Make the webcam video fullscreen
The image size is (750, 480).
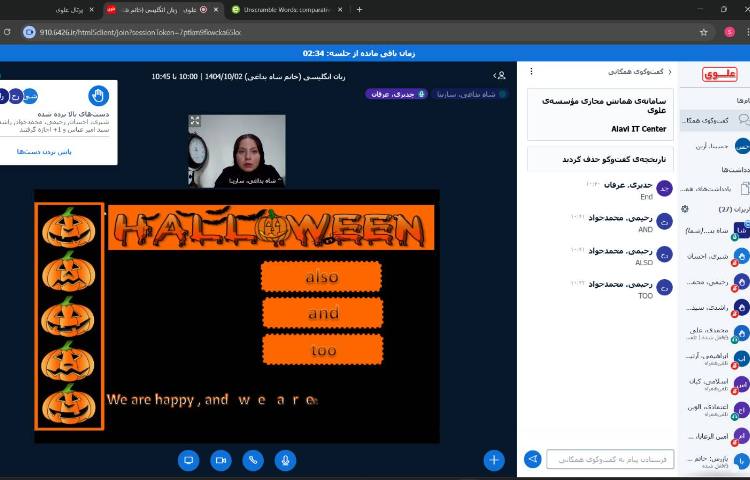[x=195, y=121]
